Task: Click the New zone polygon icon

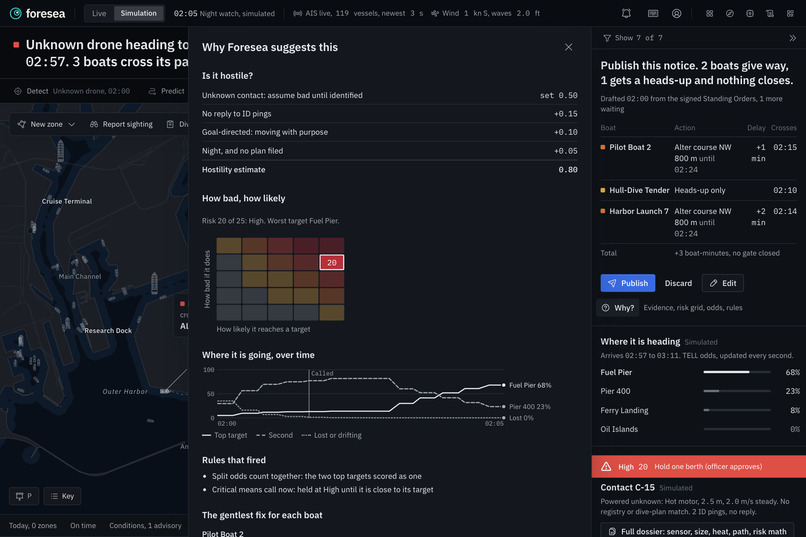Action: [22, 124]
